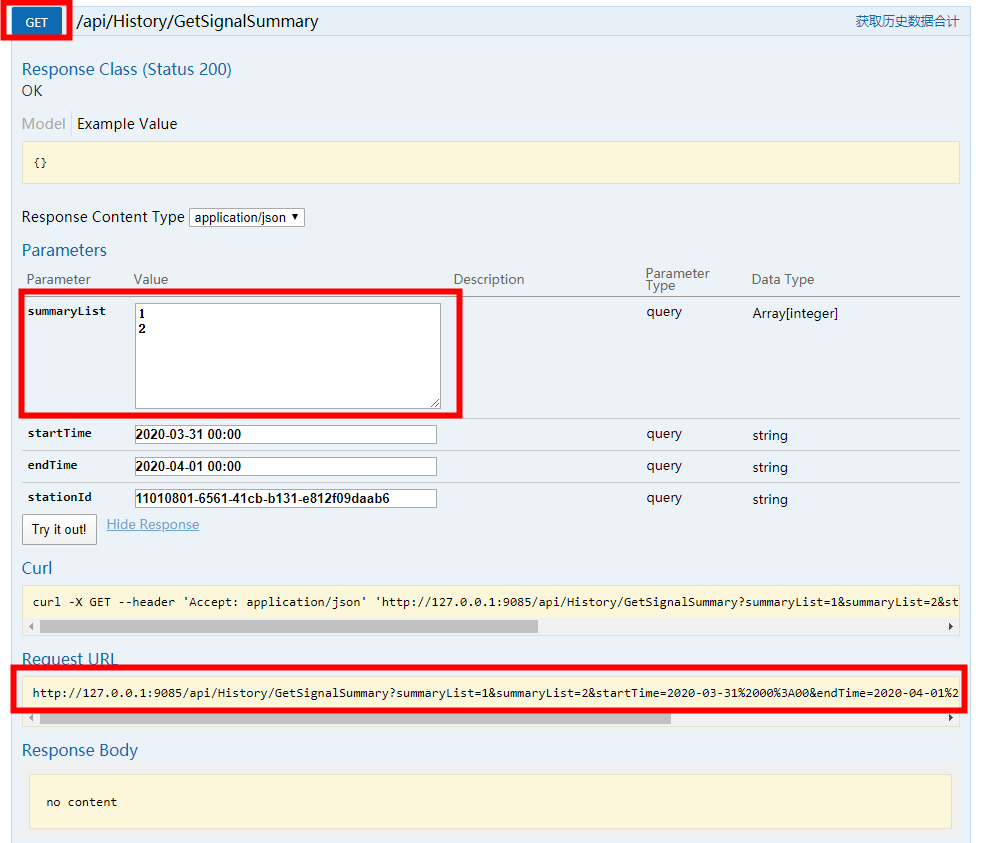The height and width of the screenshot is (843, 981).
Task: Click the Array[integer] data type text
Action: tap(795, 313)
